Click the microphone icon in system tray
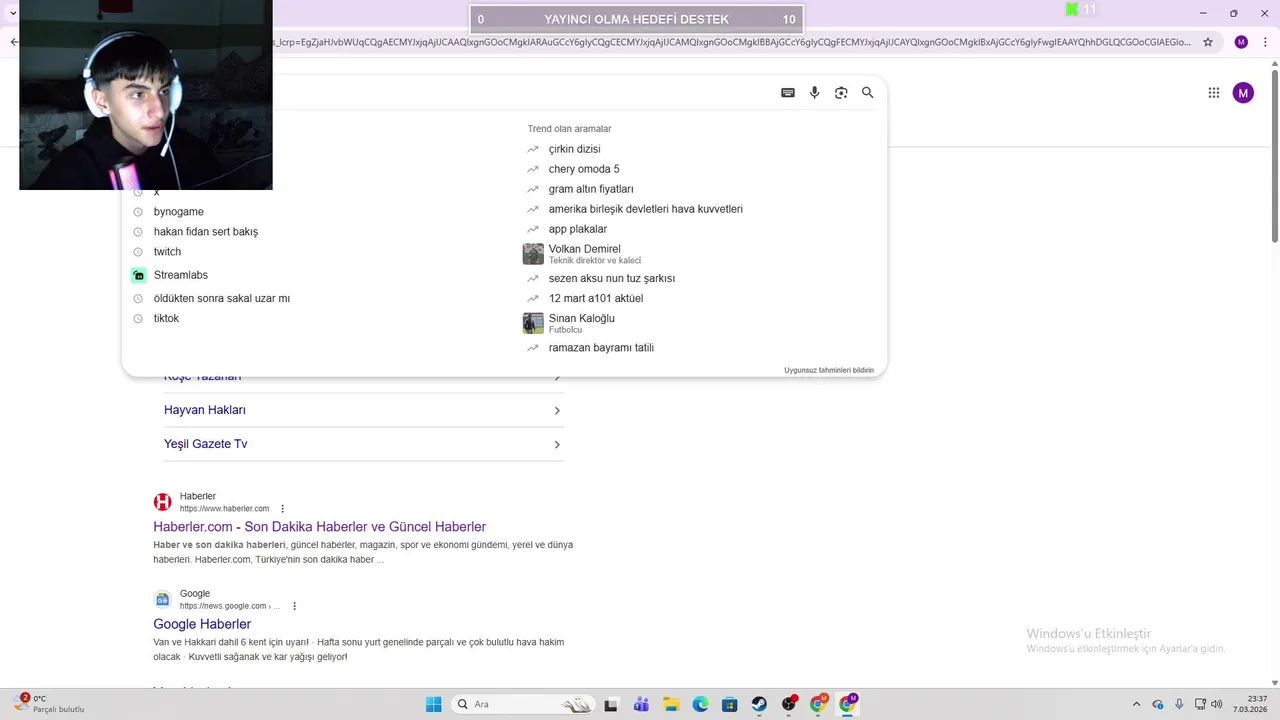1280x720 pixels. tap(1179, 704)
